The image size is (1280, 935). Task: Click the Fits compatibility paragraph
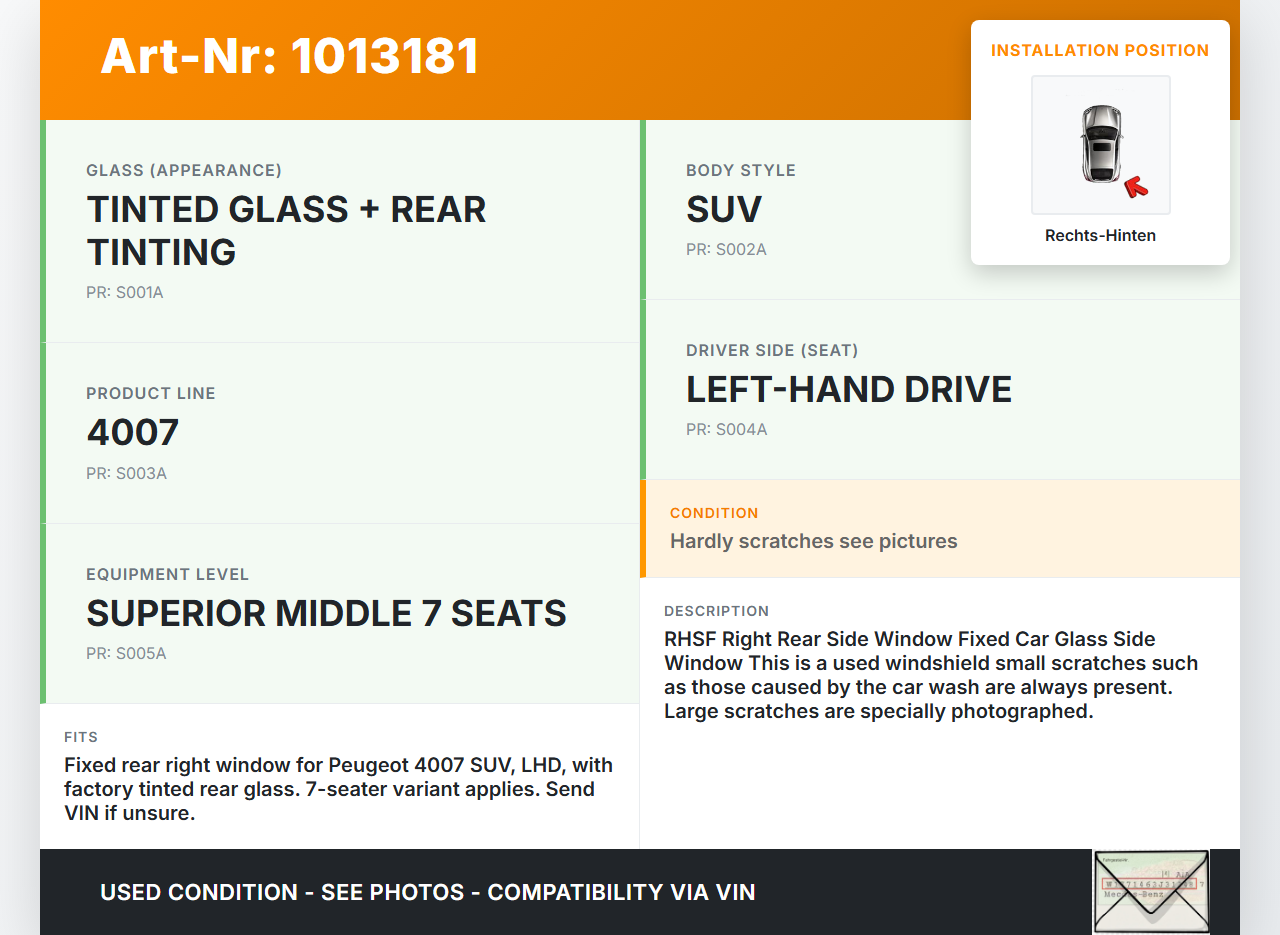click(x=338, y=789)
